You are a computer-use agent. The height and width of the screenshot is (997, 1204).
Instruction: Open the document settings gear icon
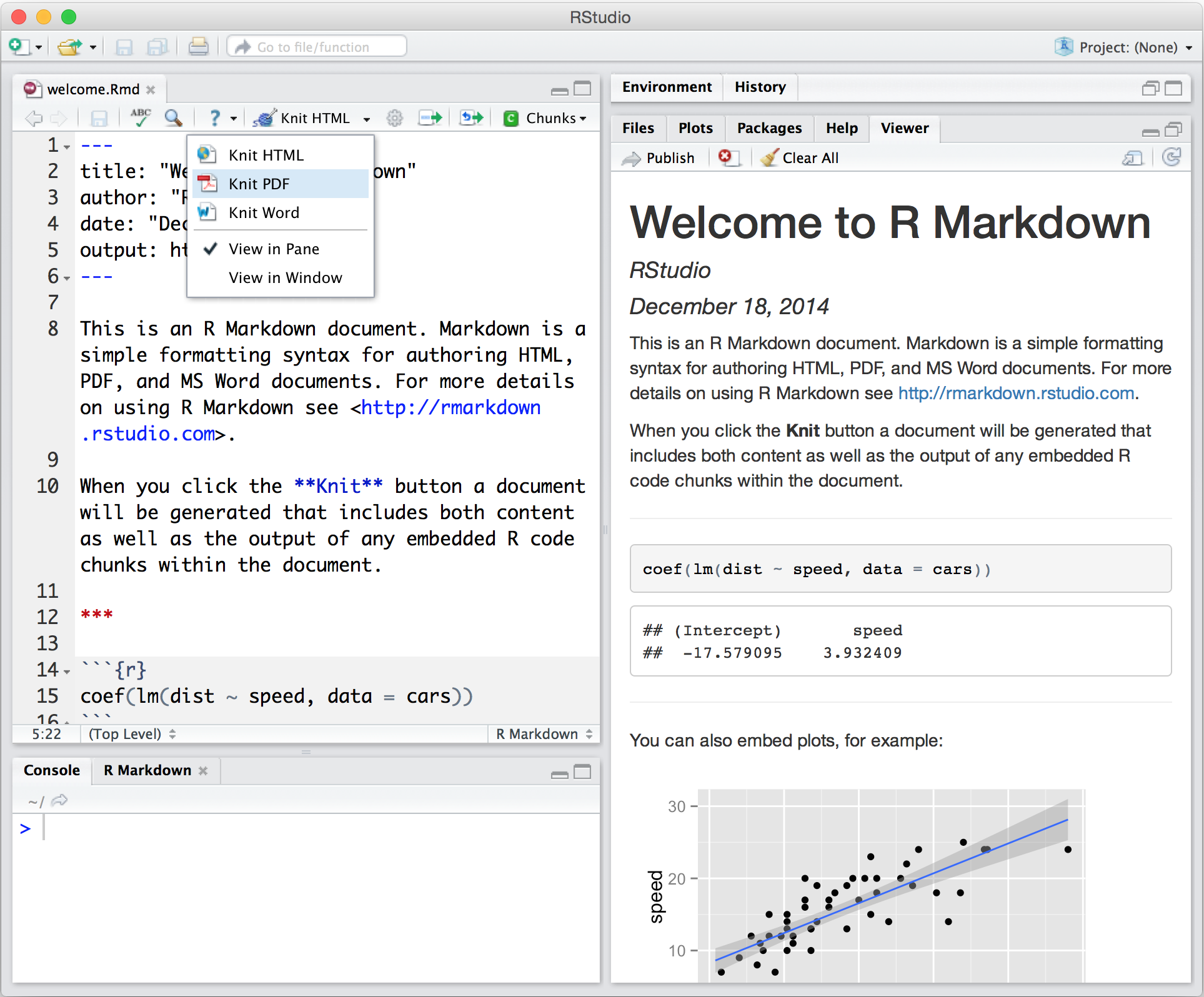point(394,117)
